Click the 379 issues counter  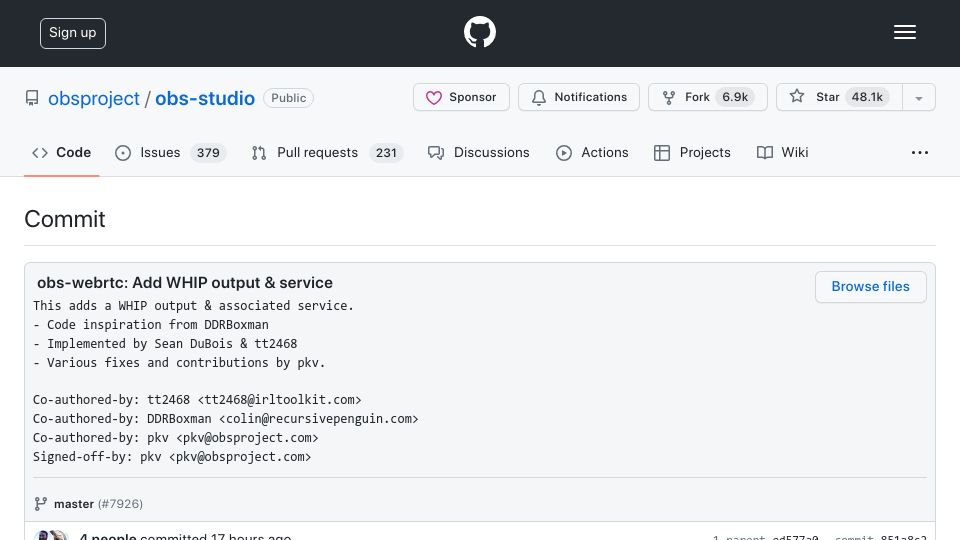click(x=208, y=152)
